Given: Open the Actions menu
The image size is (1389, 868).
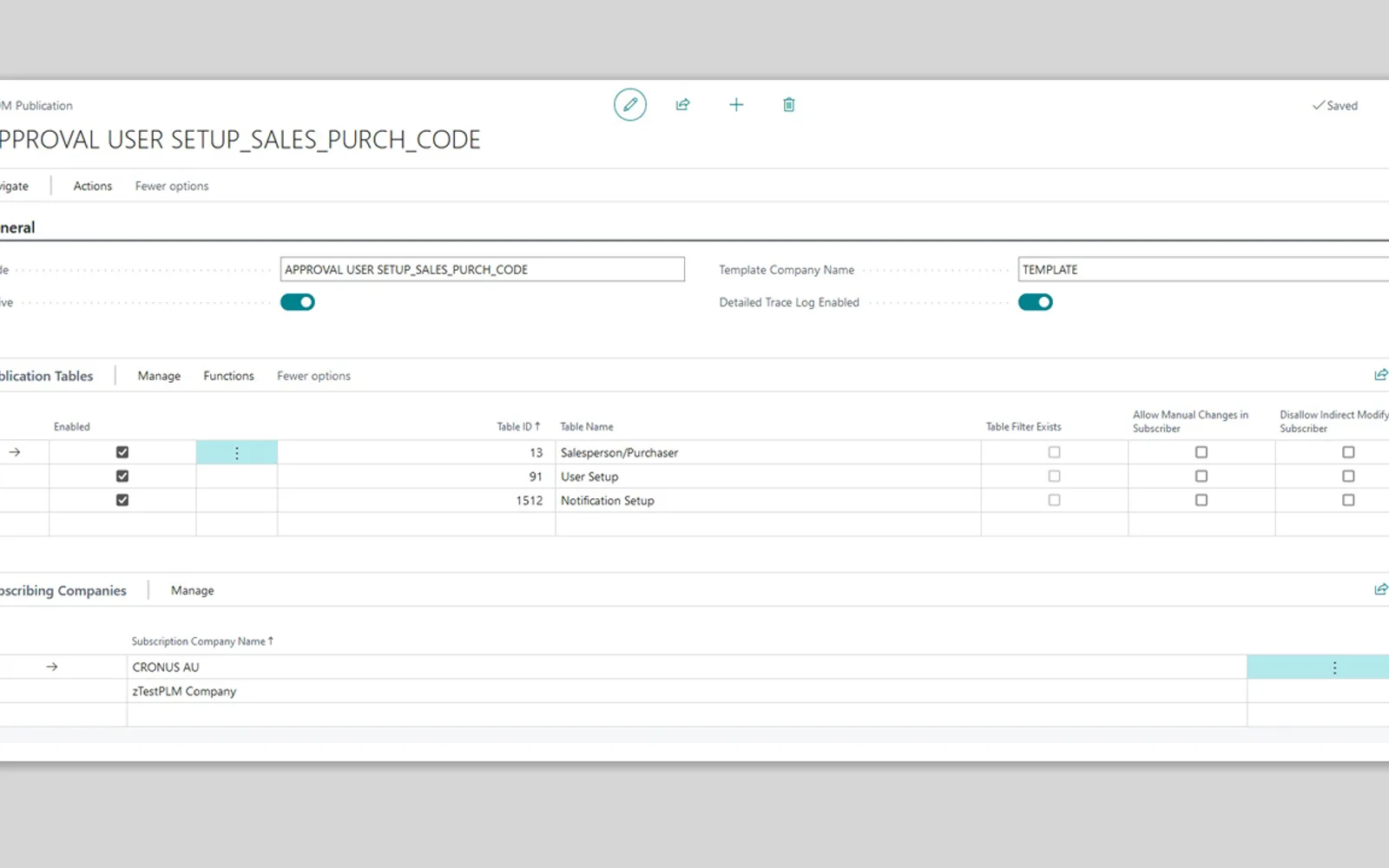Looking at the screenshot, I should [x=93, y=186].
